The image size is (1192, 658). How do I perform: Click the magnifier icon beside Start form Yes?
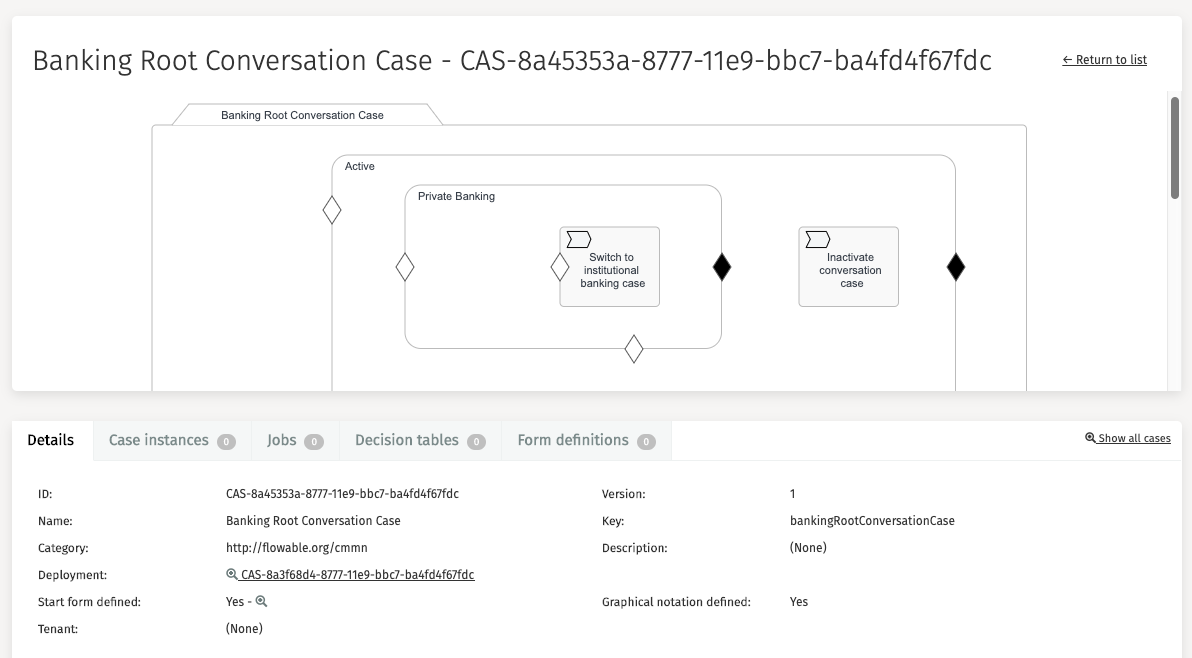point(262,602)
